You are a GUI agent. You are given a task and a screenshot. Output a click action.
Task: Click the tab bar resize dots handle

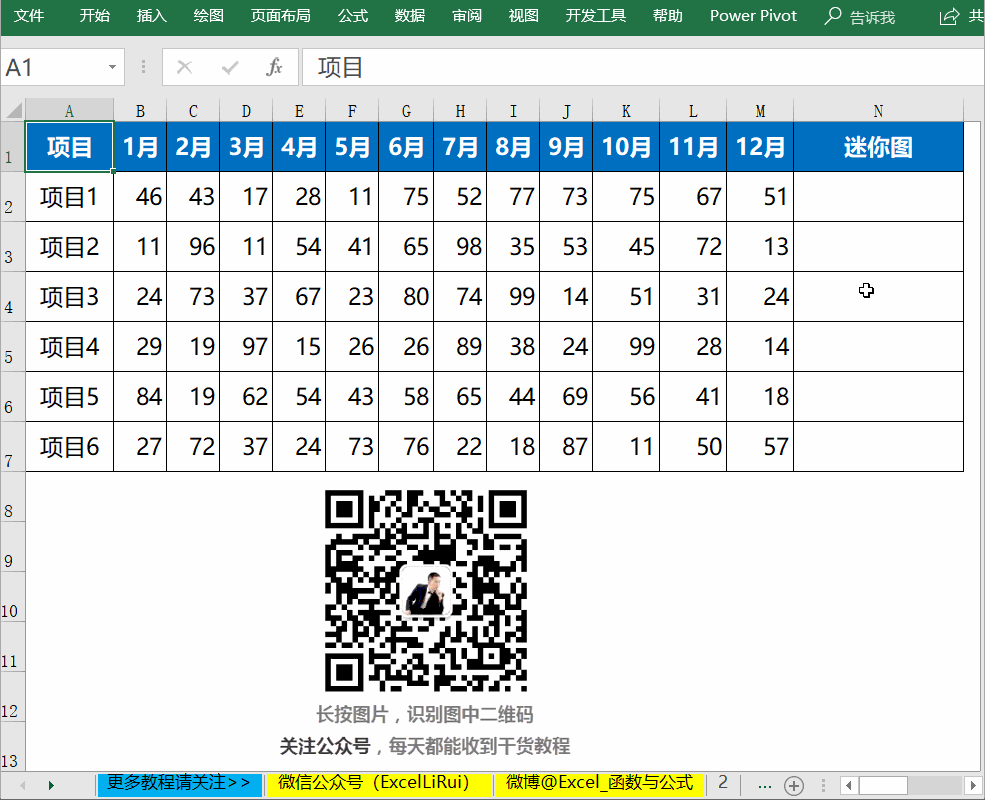tap(823, 785)
